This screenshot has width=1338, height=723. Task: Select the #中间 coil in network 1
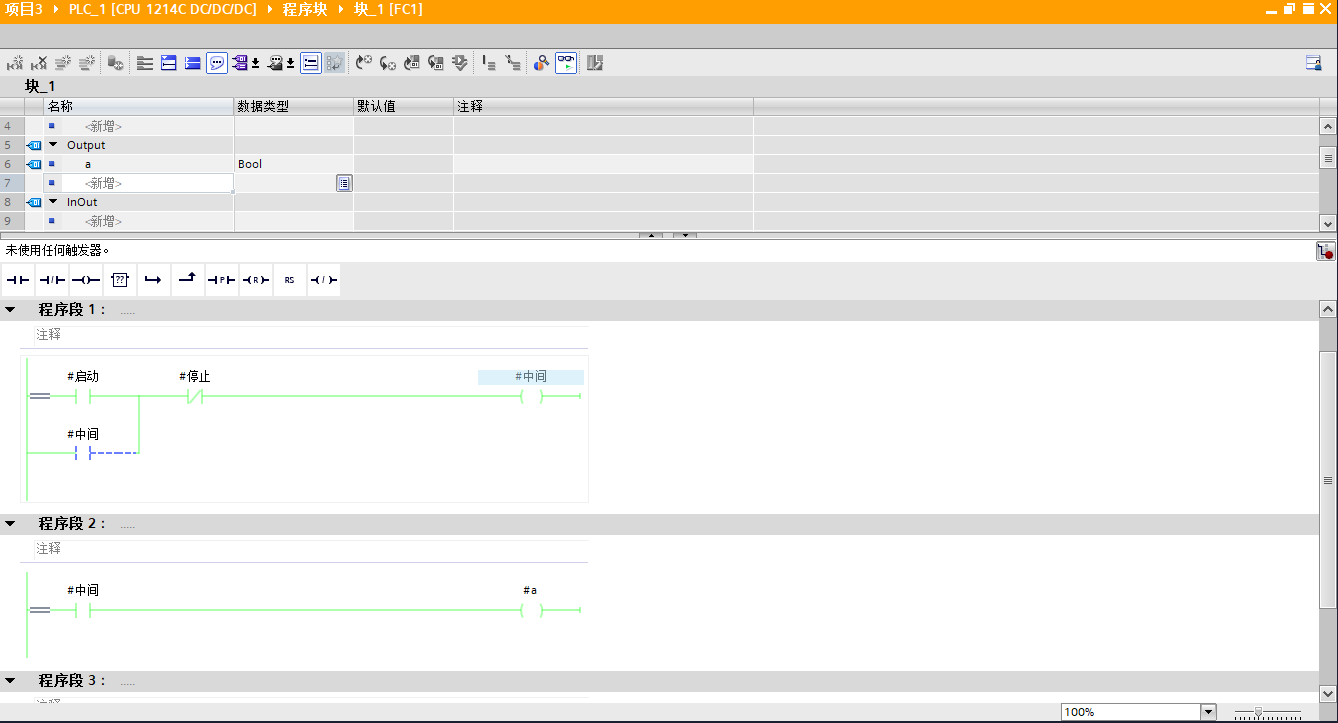(x=531, y=397)
